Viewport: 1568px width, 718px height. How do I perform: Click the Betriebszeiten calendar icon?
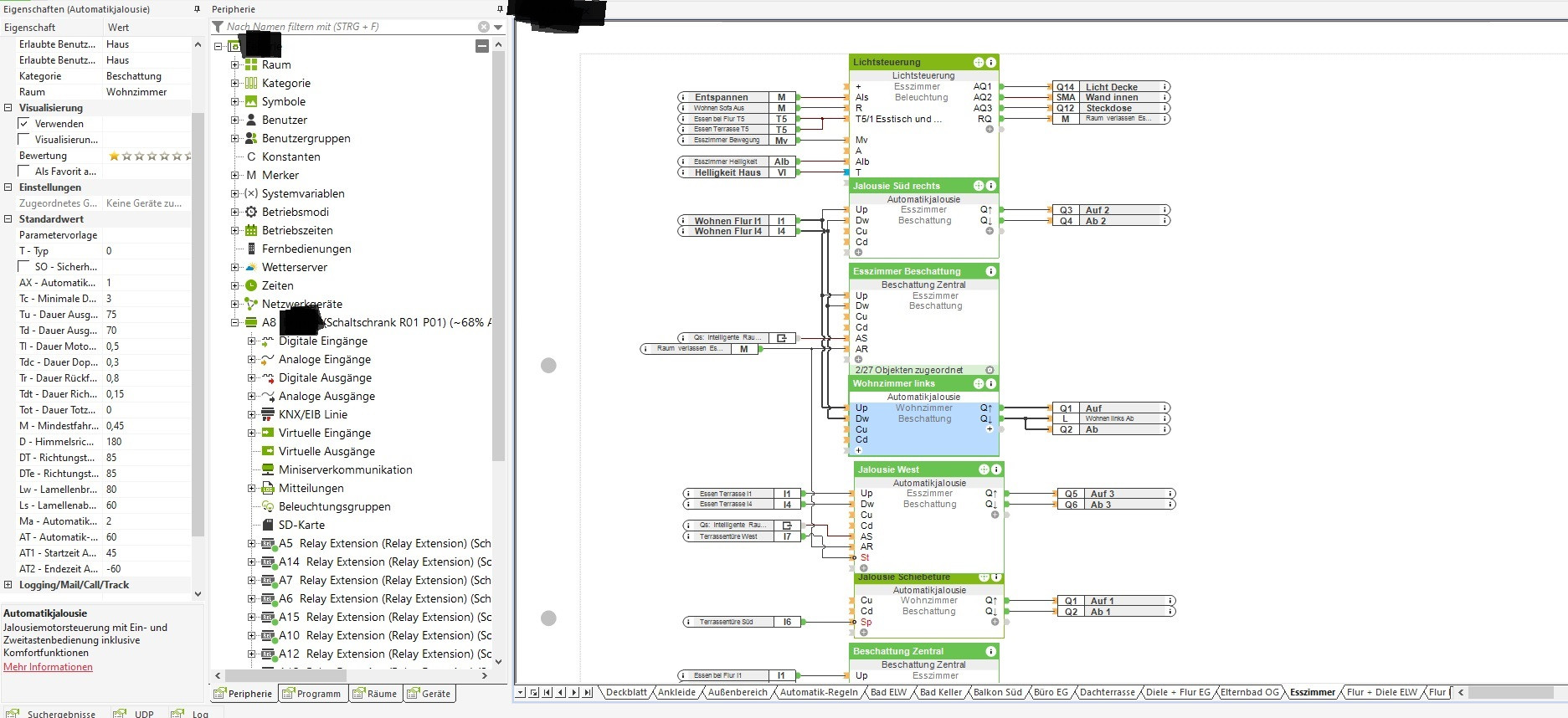coord(250,230)
